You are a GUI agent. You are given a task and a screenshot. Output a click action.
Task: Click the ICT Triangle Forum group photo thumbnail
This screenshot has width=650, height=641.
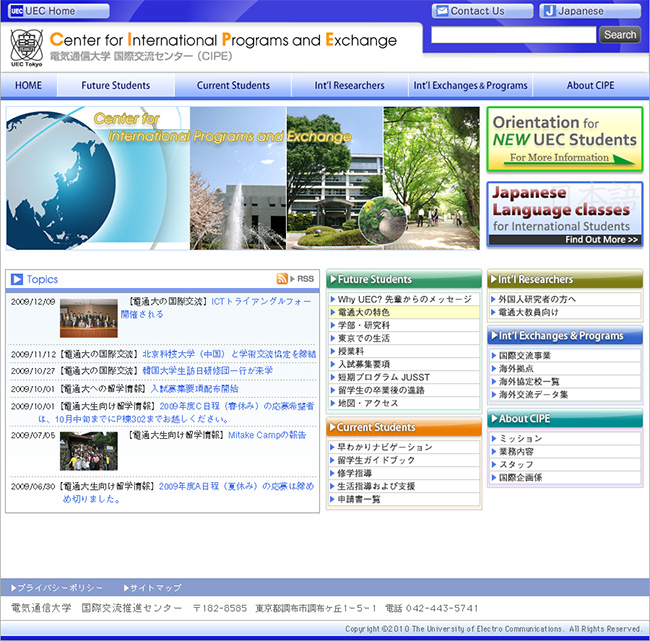click(x=89, y=318)
